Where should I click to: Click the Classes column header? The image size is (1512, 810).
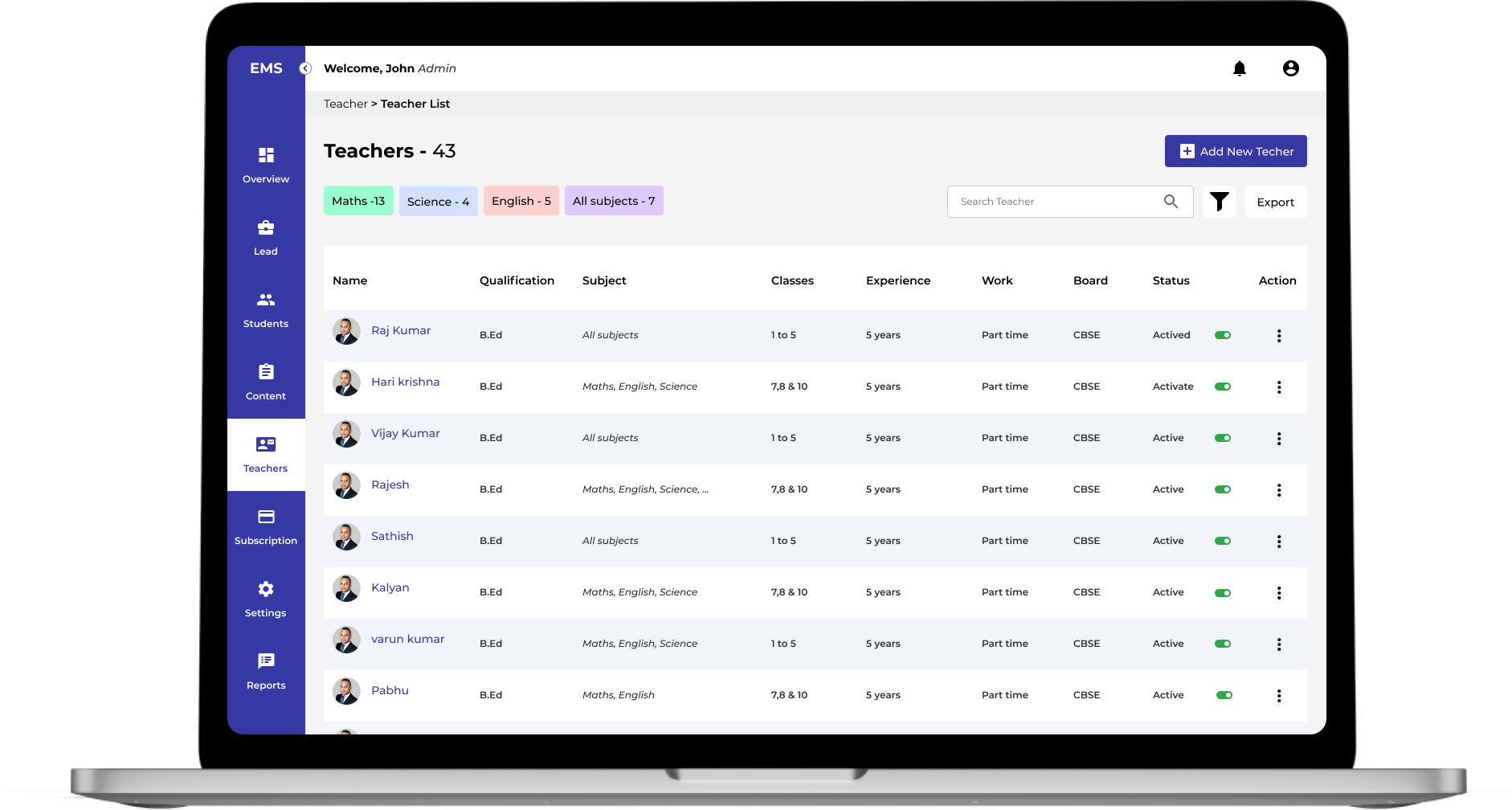pos(792,280)
